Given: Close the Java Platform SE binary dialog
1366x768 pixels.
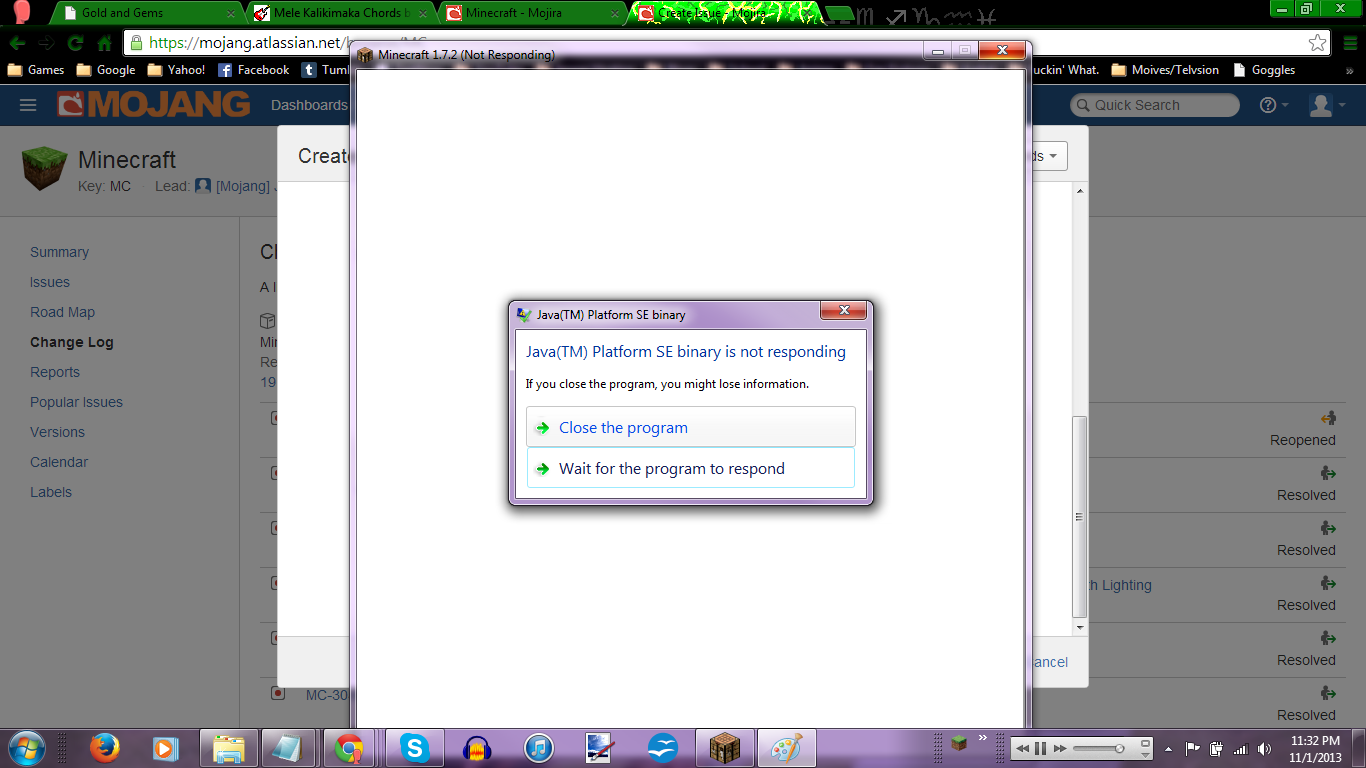Looking at the screenshot, I should 843,311.
